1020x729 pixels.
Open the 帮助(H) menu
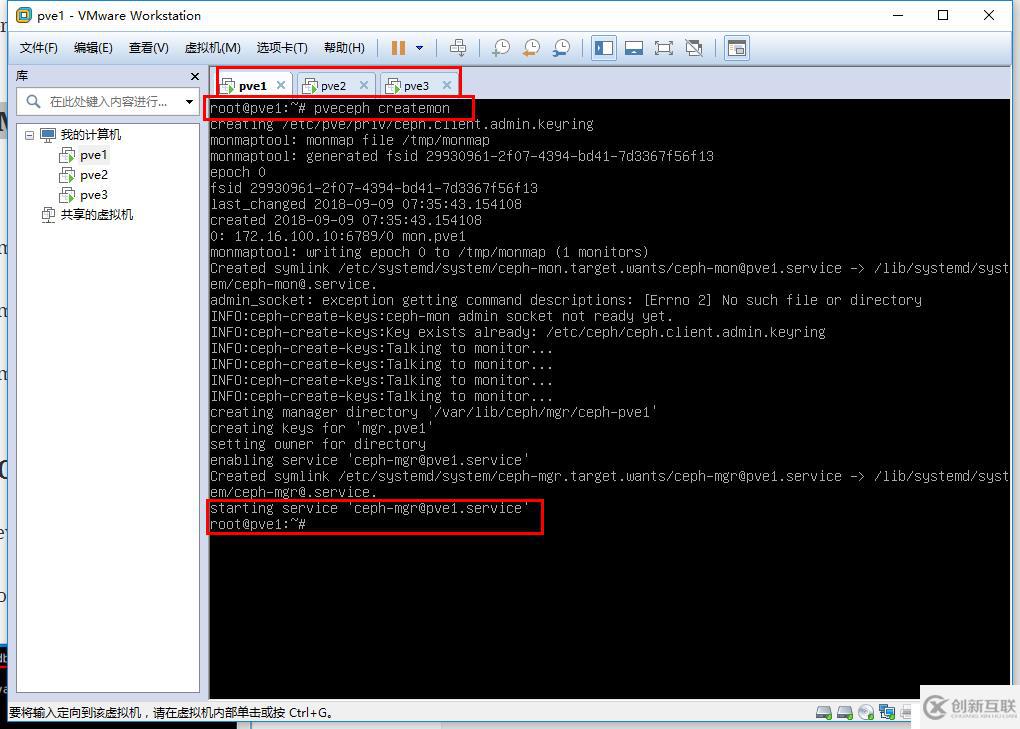344,47
